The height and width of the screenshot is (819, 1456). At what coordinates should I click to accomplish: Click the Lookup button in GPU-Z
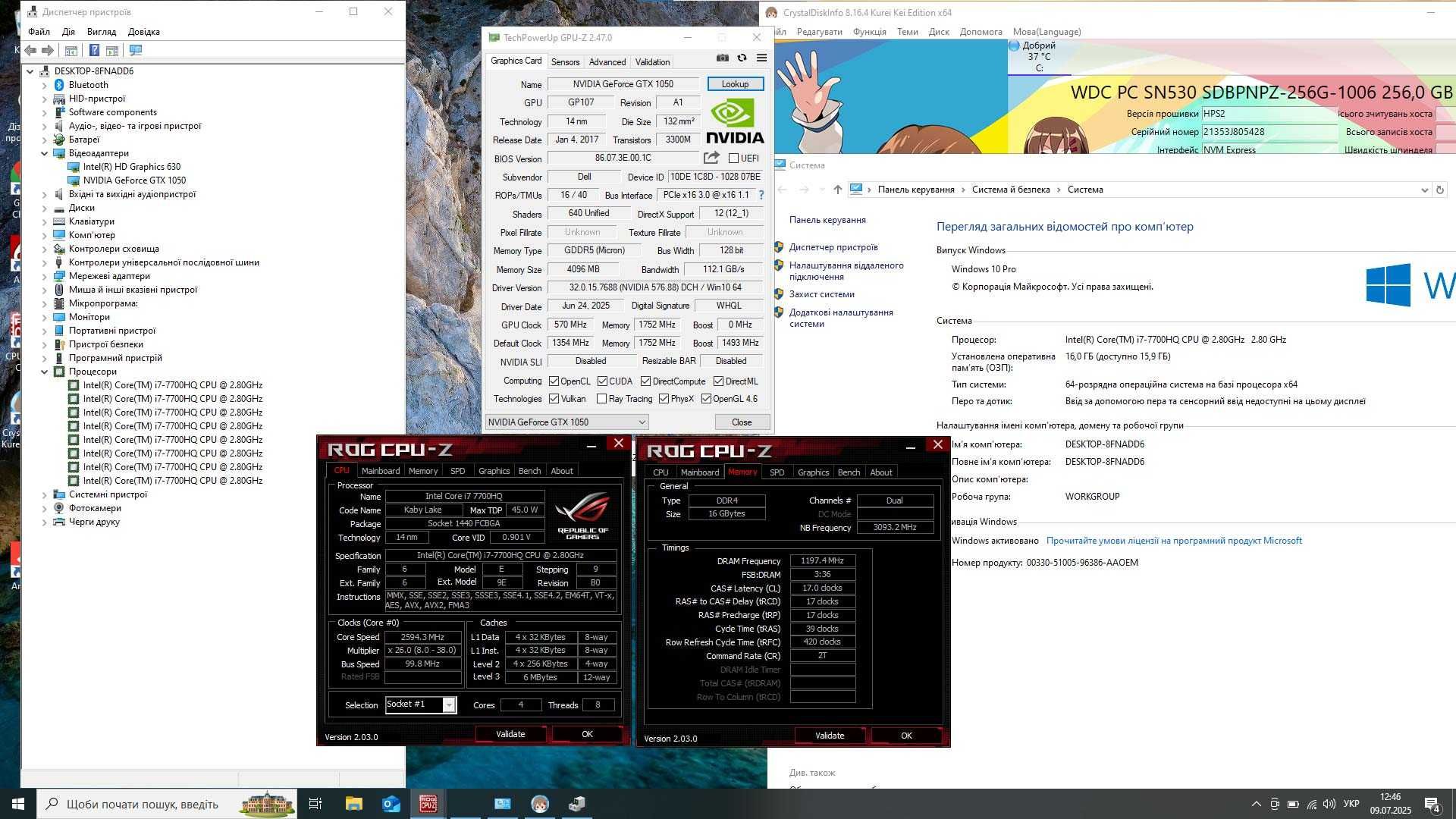[735, 84]
